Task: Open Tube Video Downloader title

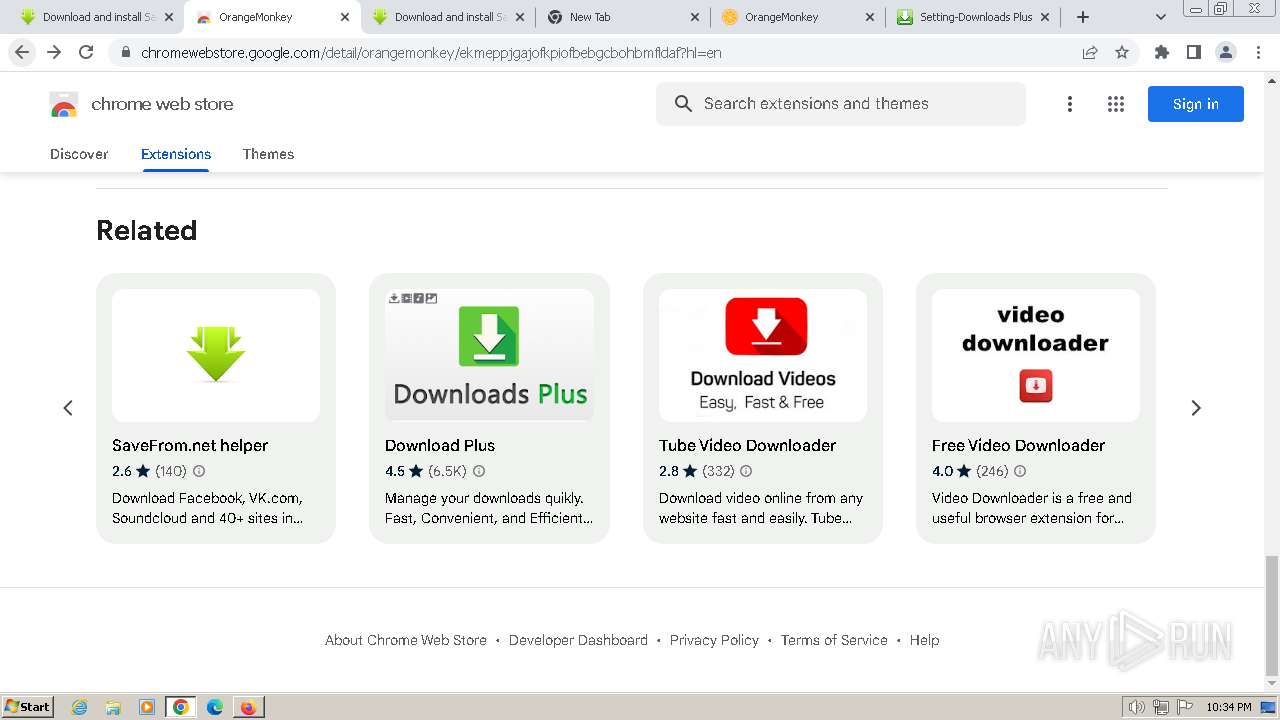Action: point(747,445)
